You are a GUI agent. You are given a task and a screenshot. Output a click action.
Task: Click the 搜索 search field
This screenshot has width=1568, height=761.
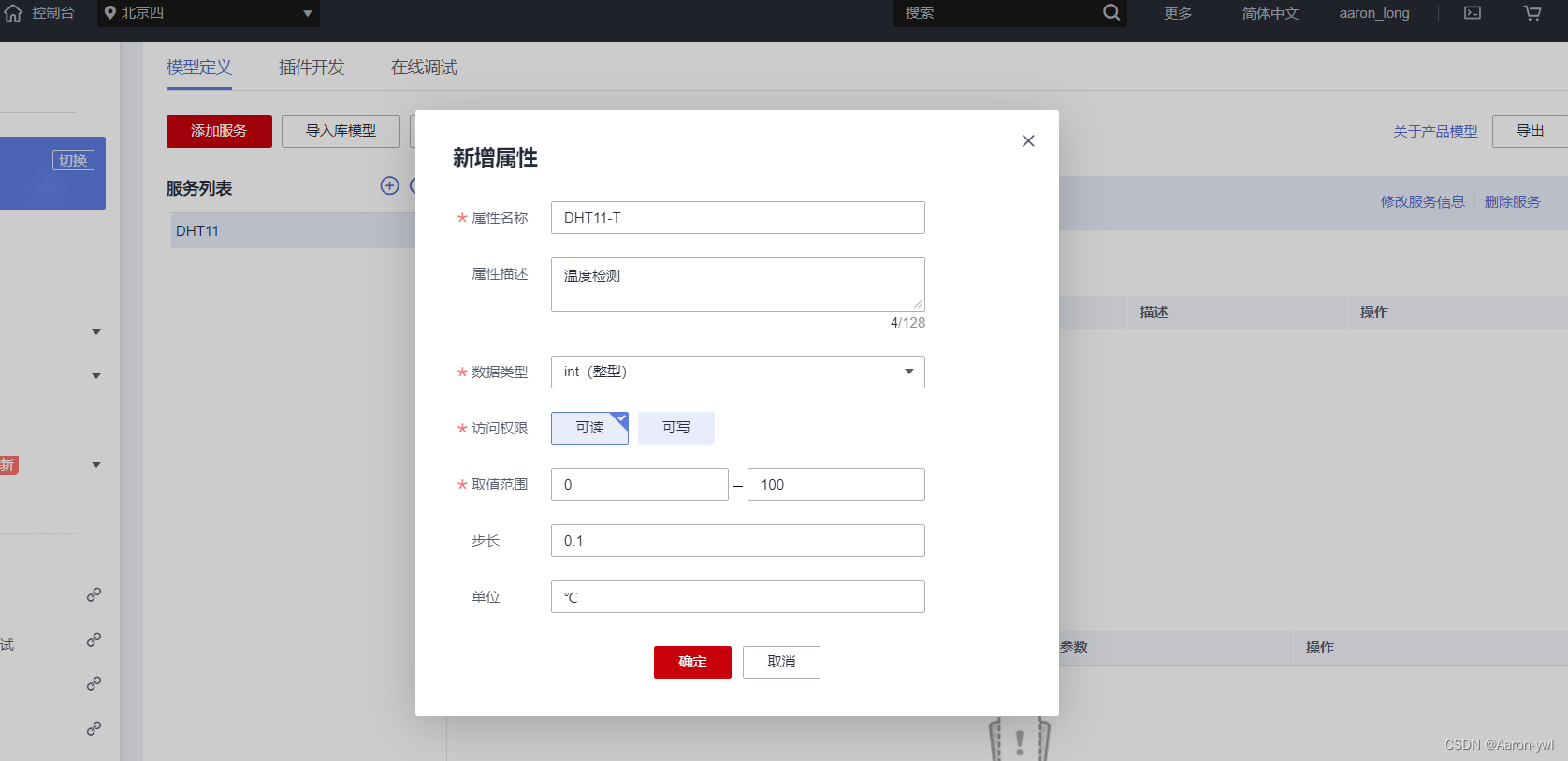click(x=996, y=13)
